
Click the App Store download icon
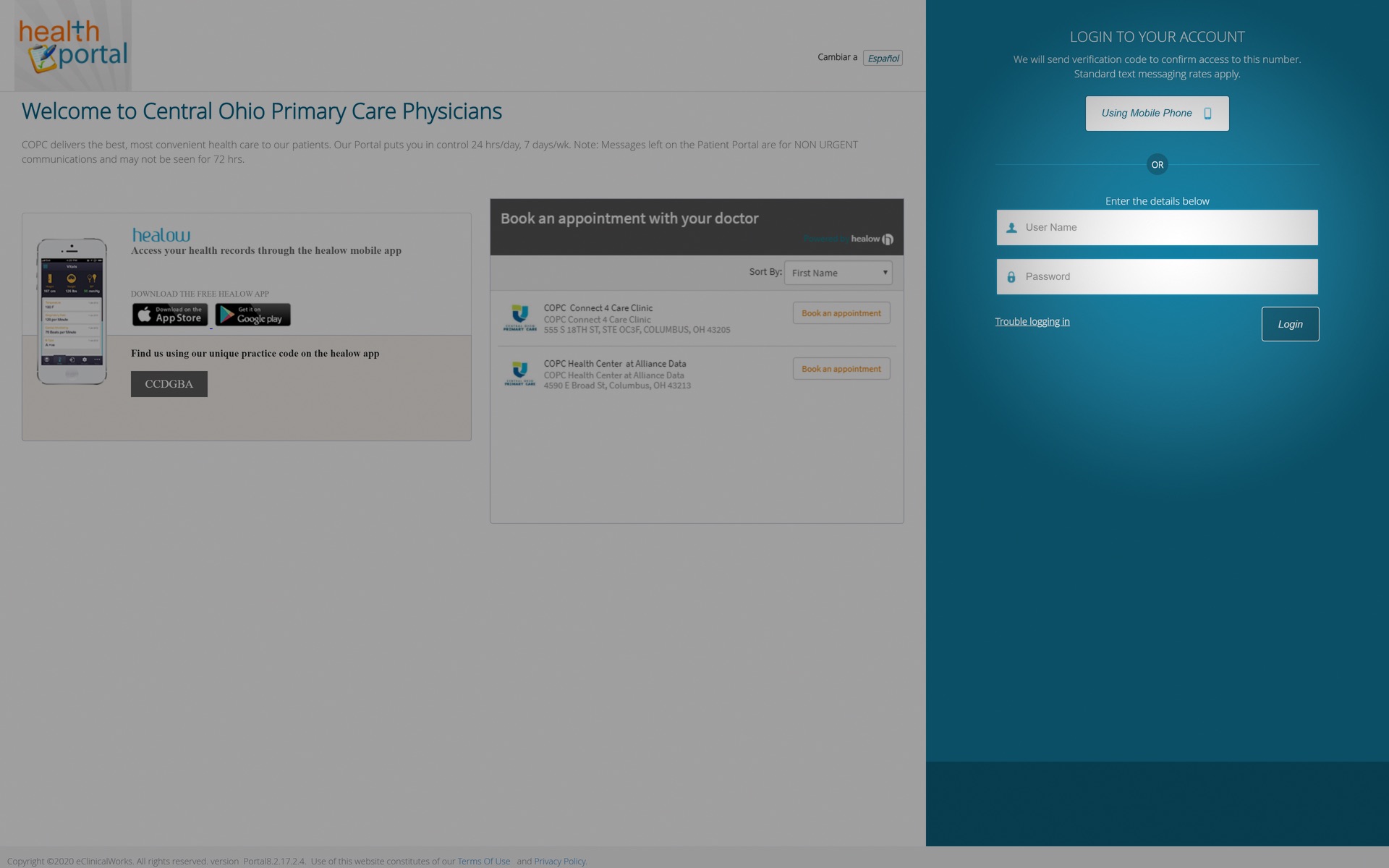[x=169, y=313]
